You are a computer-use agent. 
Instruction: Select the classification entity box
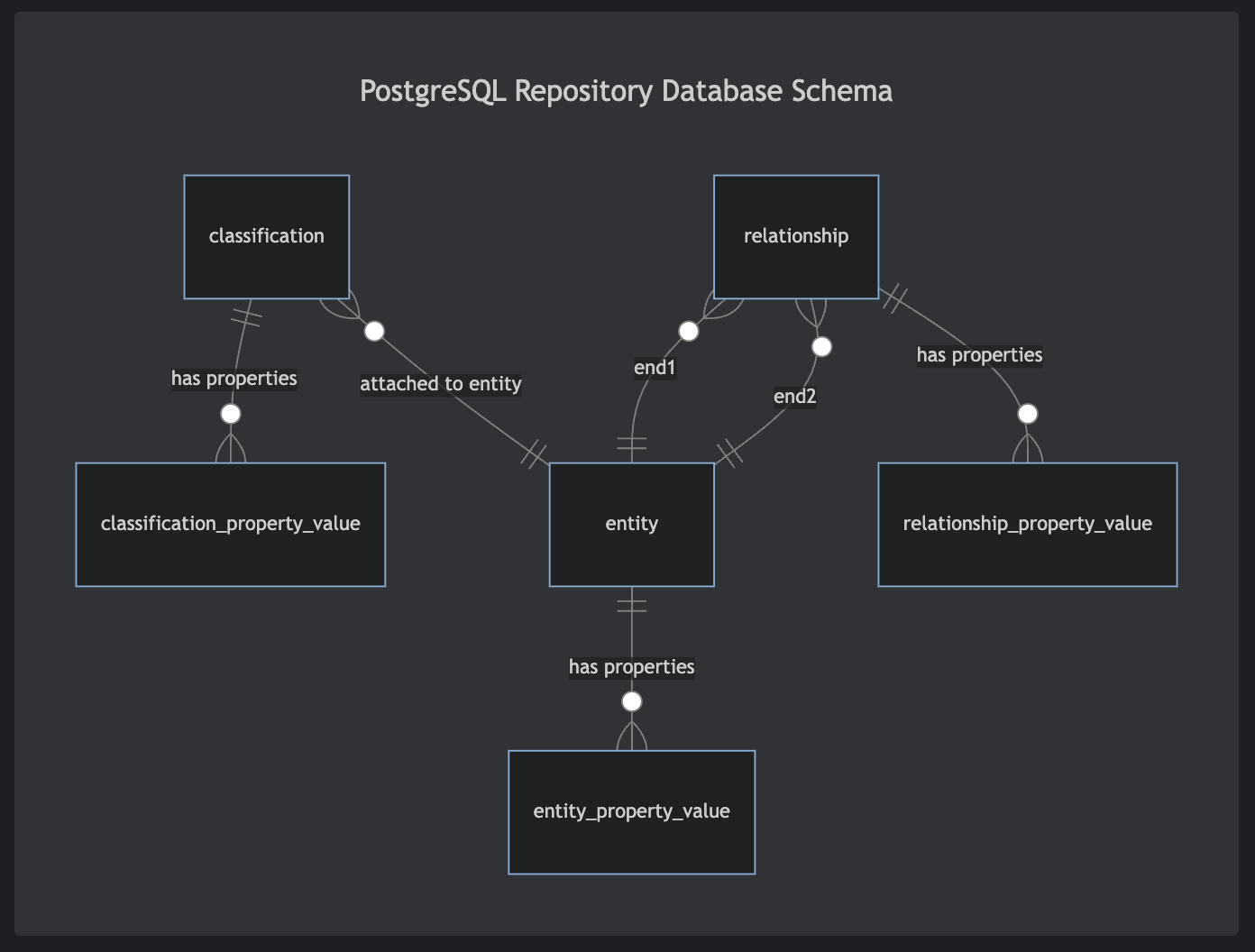pyautogui.click(x=267, y=236)
